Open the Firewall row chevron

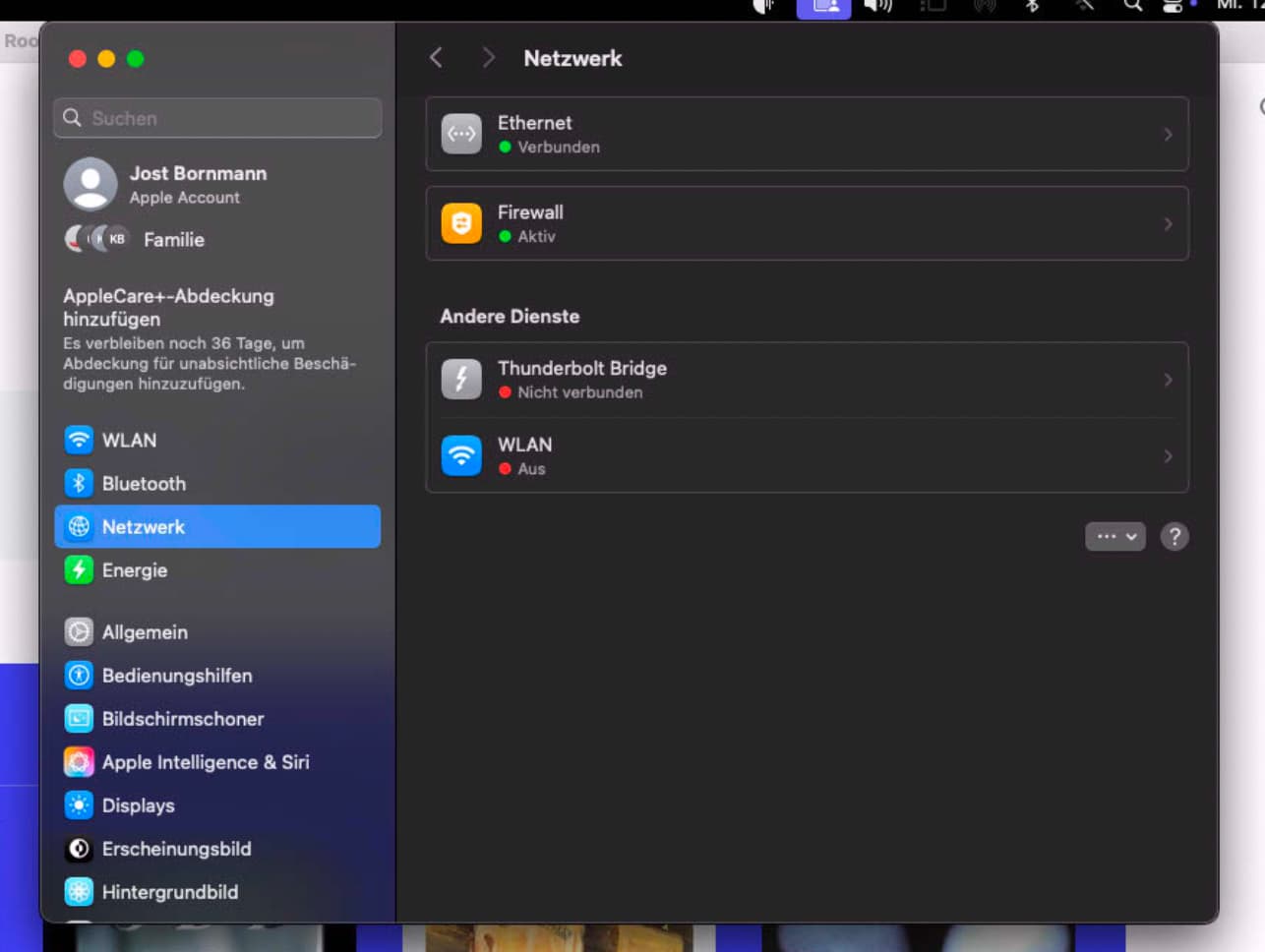pyautogui.click(x=1168, y=223)
